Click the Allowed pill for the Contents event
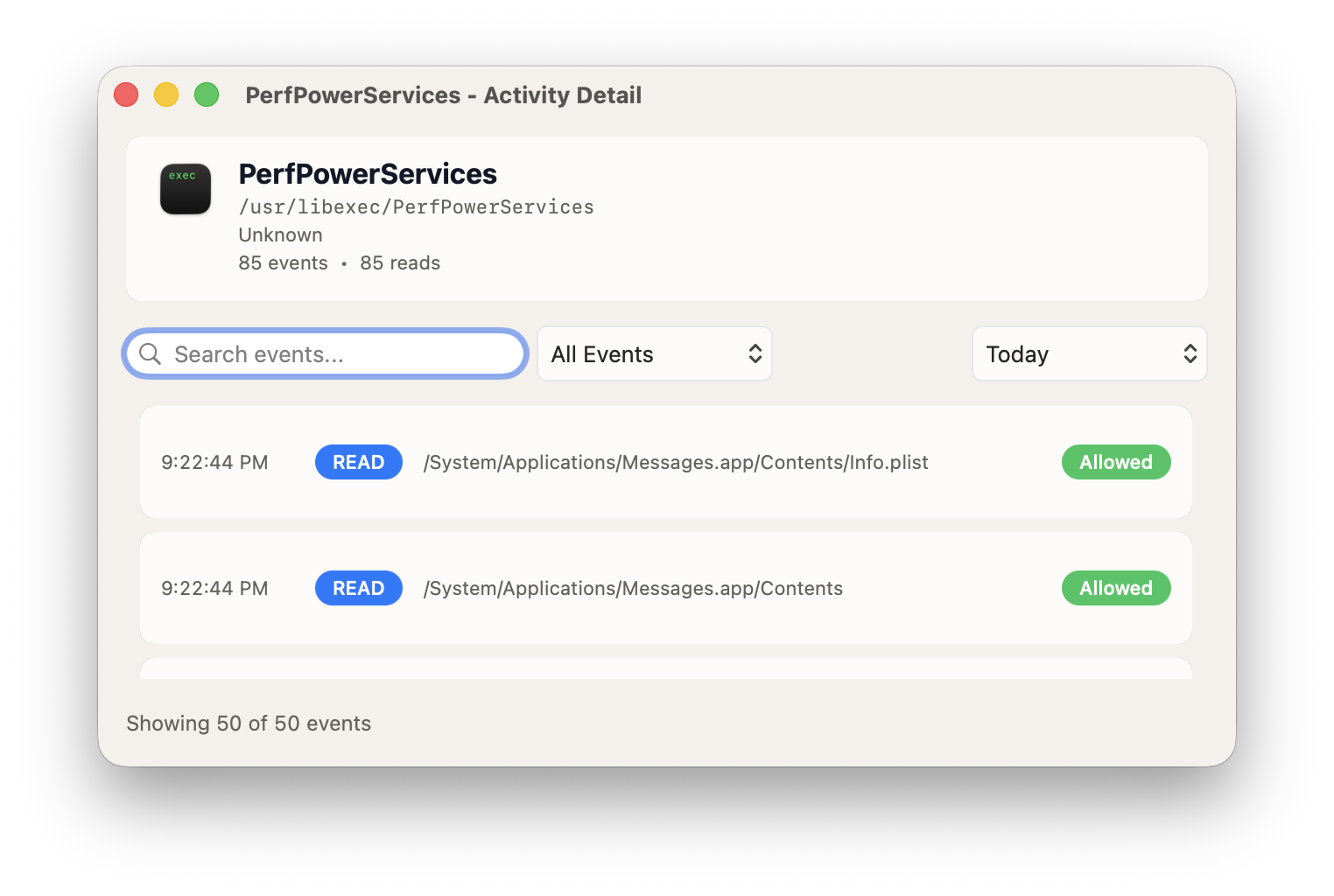 click(1115, 588)
